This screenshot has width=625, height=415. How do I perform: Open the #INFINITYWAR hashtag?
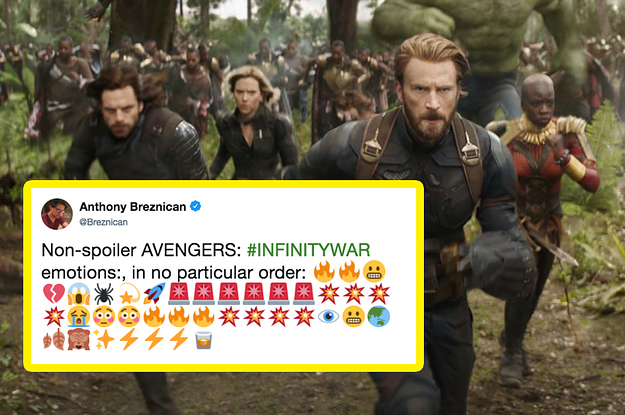(308, 250)
